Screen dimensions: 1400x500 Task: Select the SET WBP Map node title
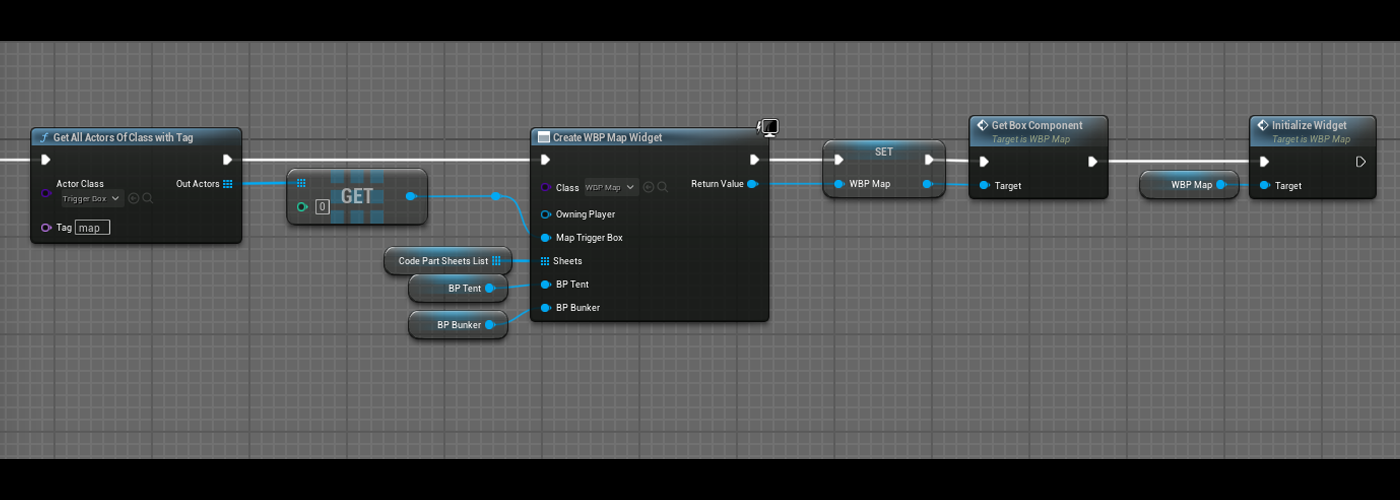[883, 152]
